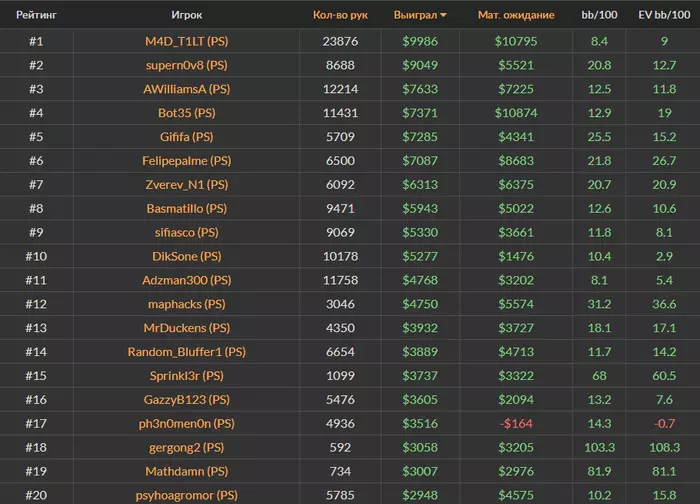Click gergong2 (PS) player link
700x504 pixels.
click(187, 447)
